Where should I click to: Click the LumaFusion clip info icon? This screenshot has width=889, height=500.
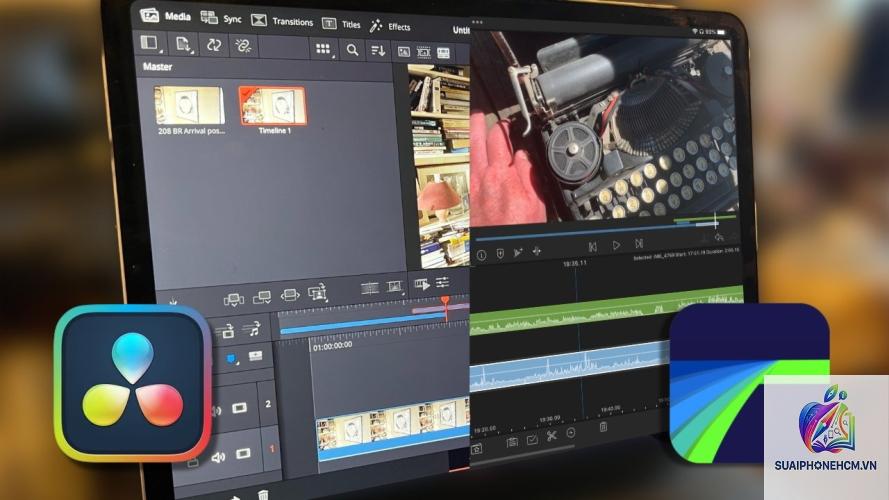click(481, 256)
